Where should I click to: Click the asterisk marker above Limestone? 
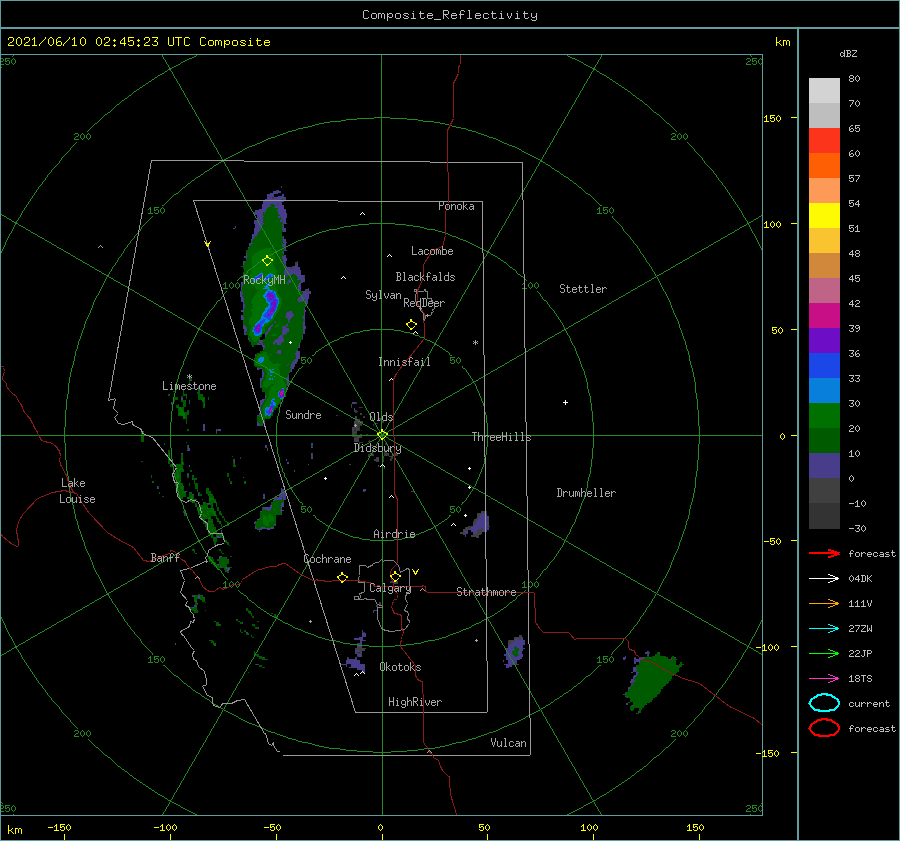click(189, 377)
